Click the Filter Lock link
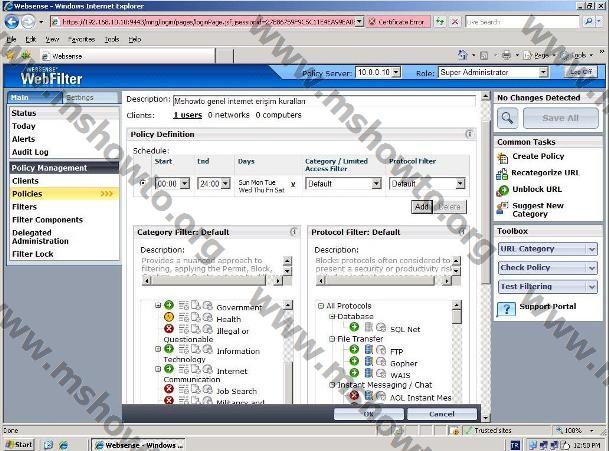Screen dimensions: 609x451 [33, 254]
